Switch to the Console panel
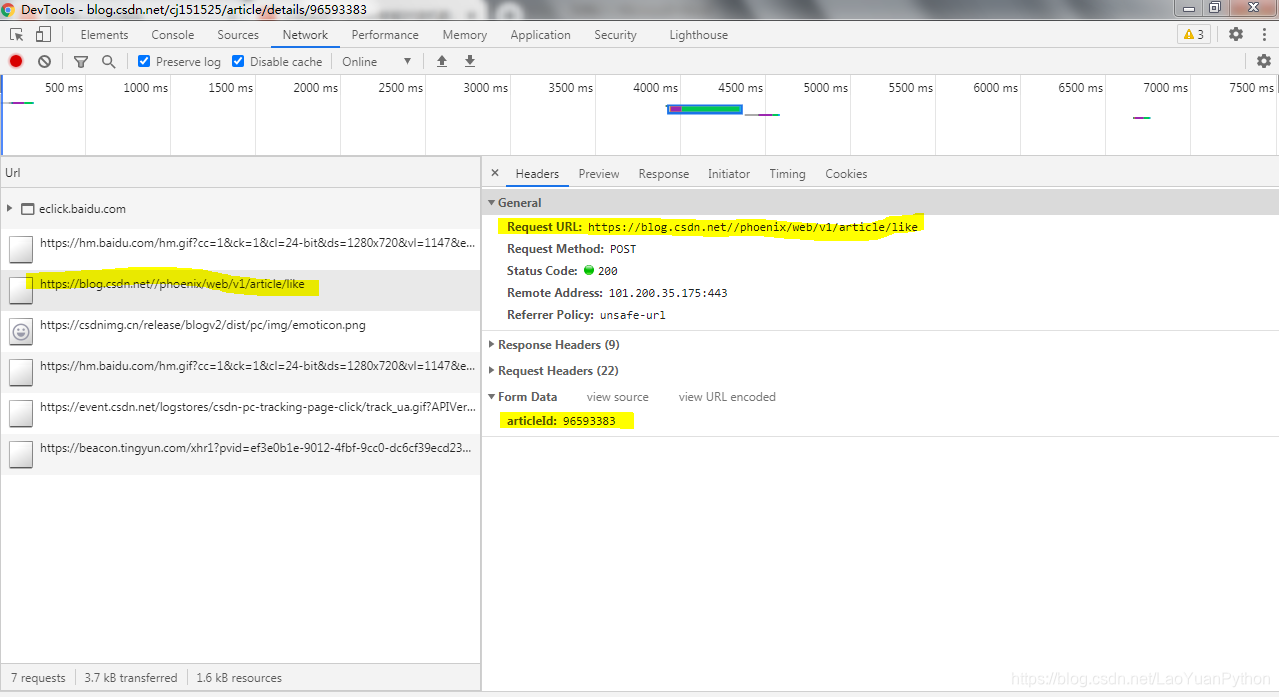This screenshot has width=1279, height=697. coord(173,34)
